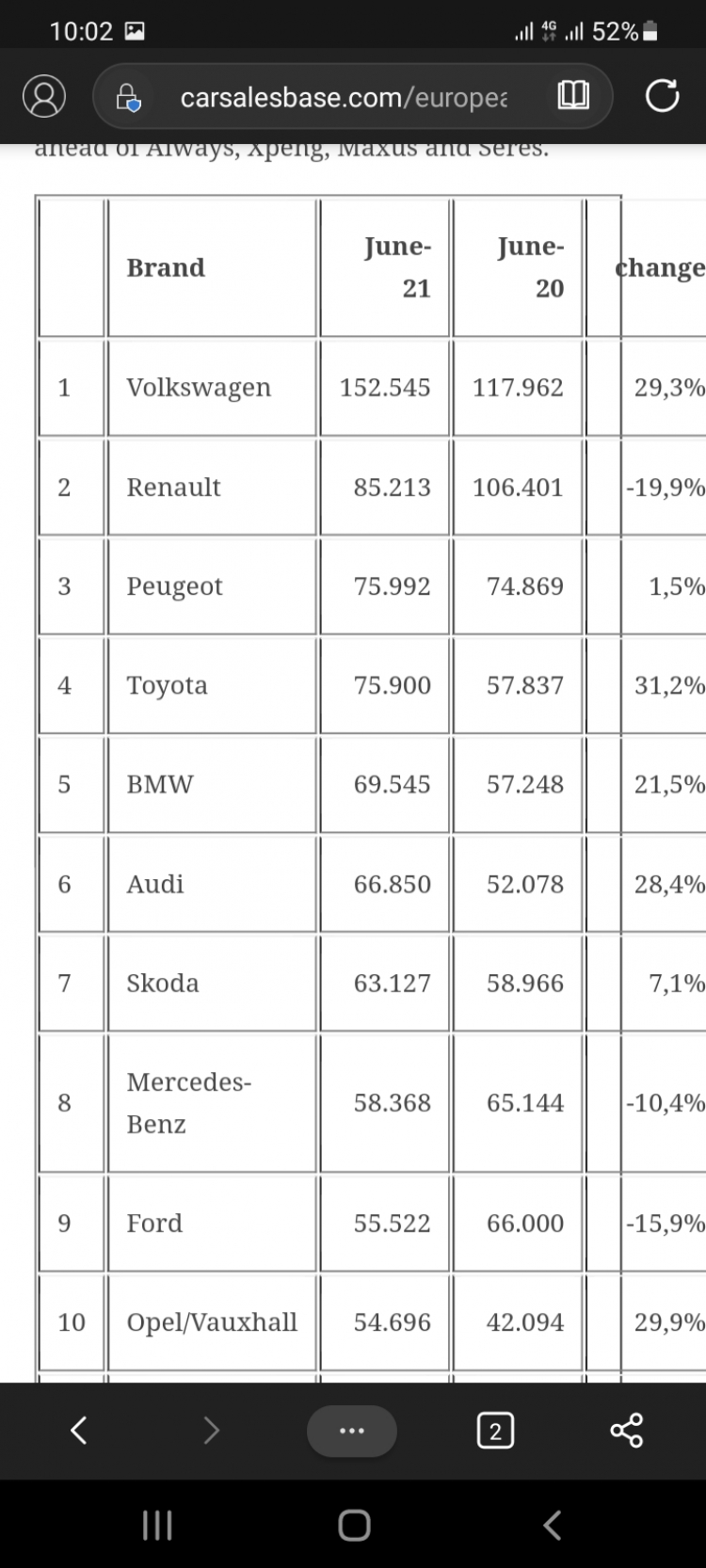
Task: Open the browser three-dots menu
Action: (351, 1432)
